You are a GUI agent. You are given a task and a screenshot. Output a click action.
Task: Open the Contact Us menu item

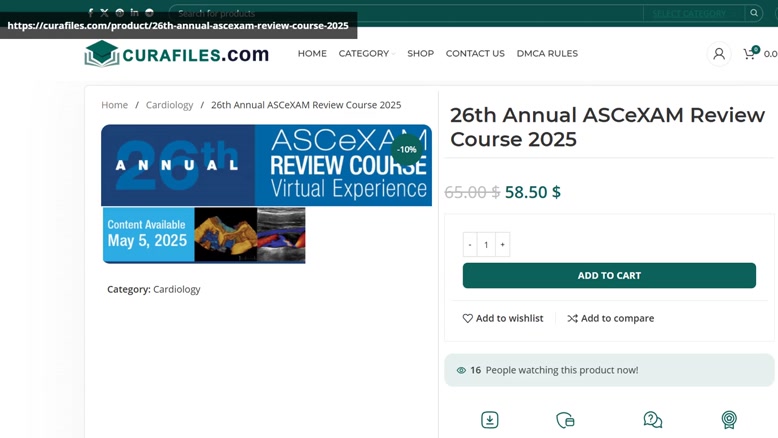[x=475, y=54]
